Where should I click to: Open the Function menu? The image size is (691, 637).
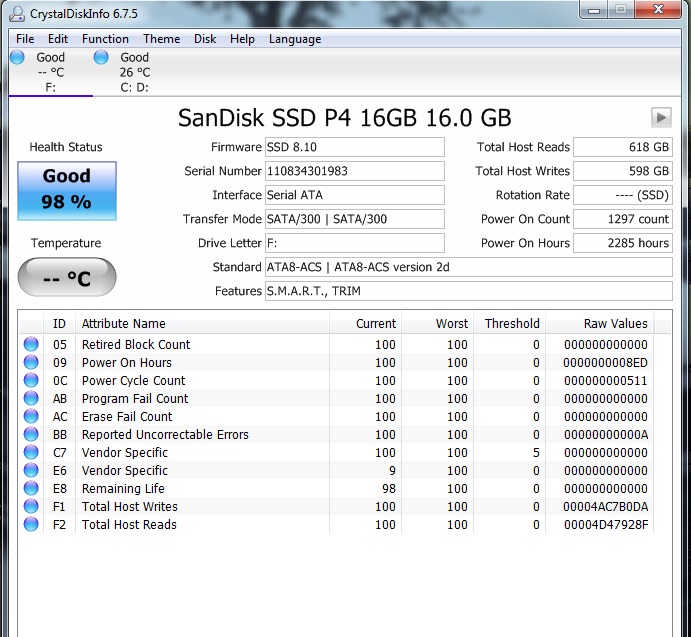[x=105, y=39]
